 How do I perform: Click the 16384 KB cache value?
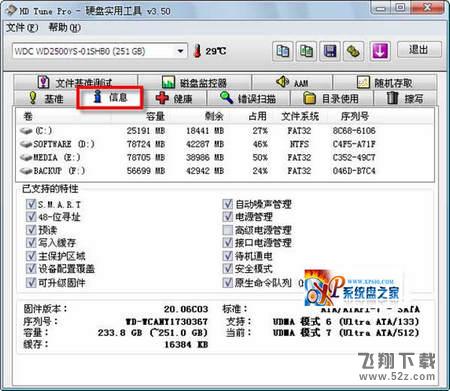click(186, 344)
